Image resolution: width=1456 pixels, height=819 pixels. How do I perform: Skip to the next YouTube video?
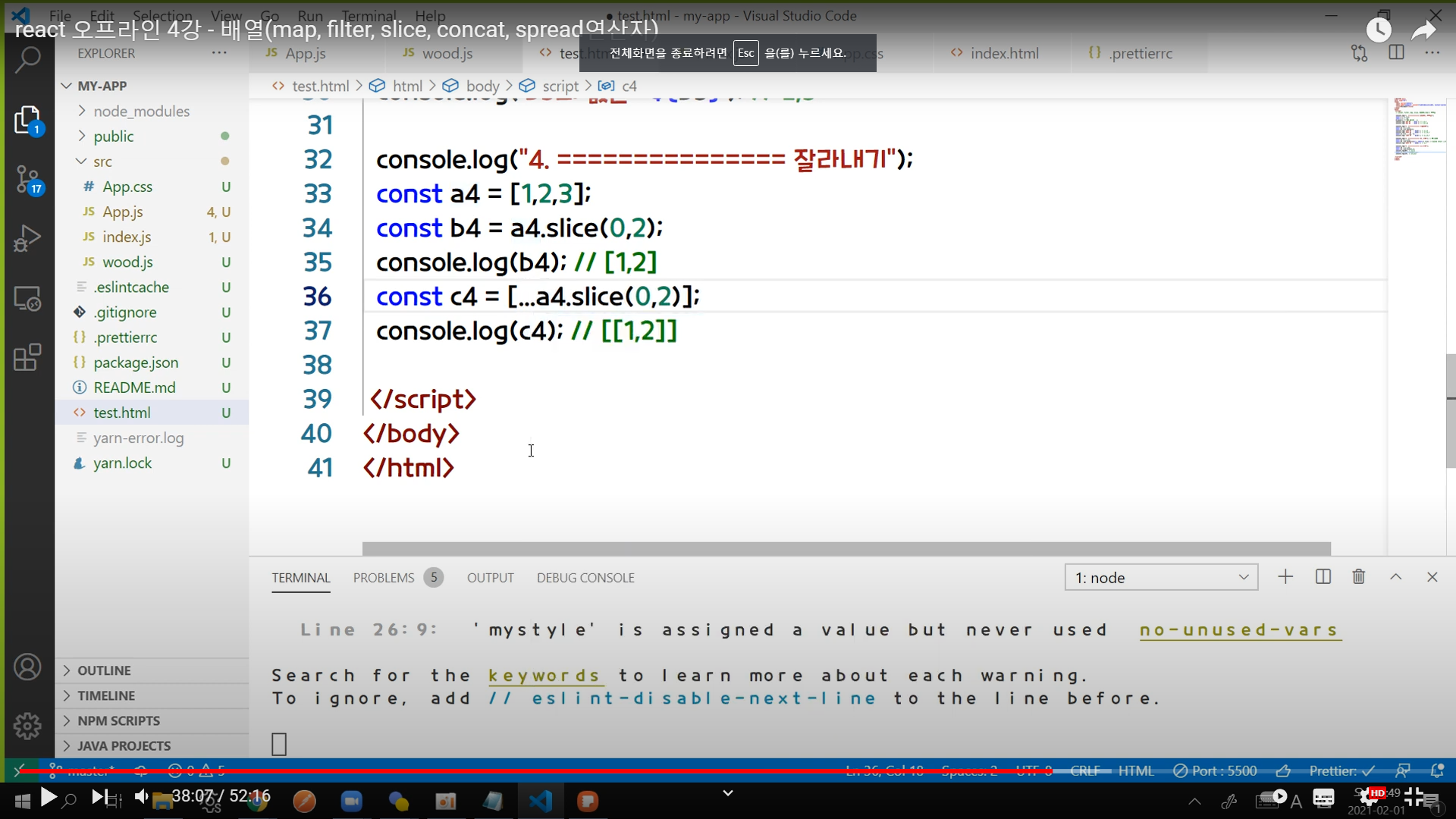(x=99, y=796)
